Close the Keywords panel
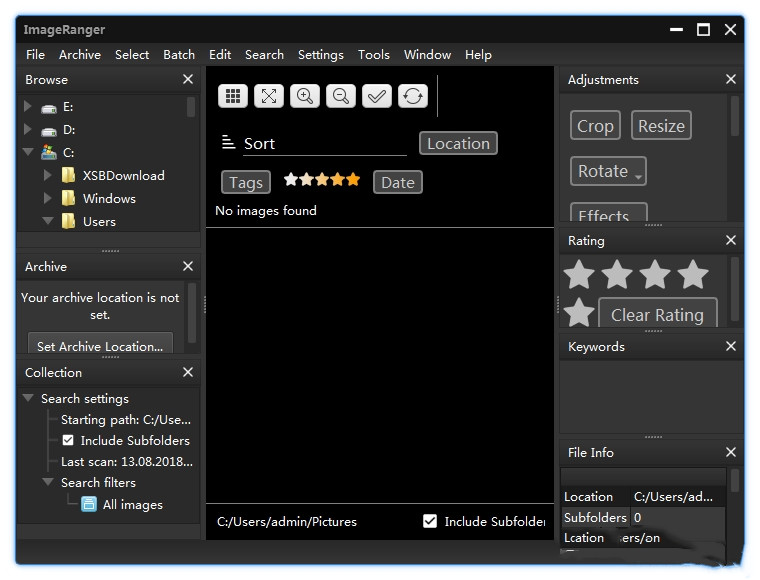Image resolution: width=760 pixels, height=580 pixels. 731,346
